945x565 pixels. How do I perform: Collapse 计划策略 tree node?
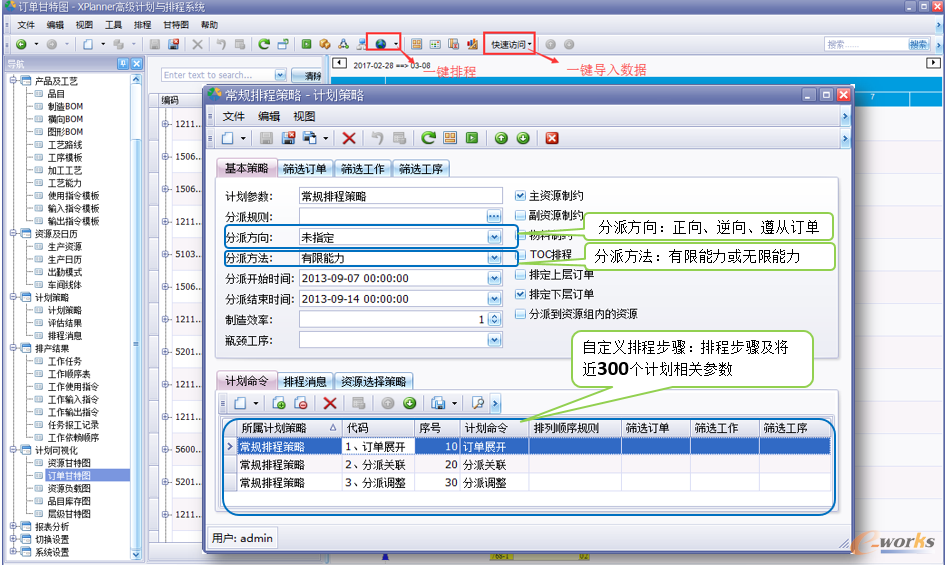coord(13,297)
